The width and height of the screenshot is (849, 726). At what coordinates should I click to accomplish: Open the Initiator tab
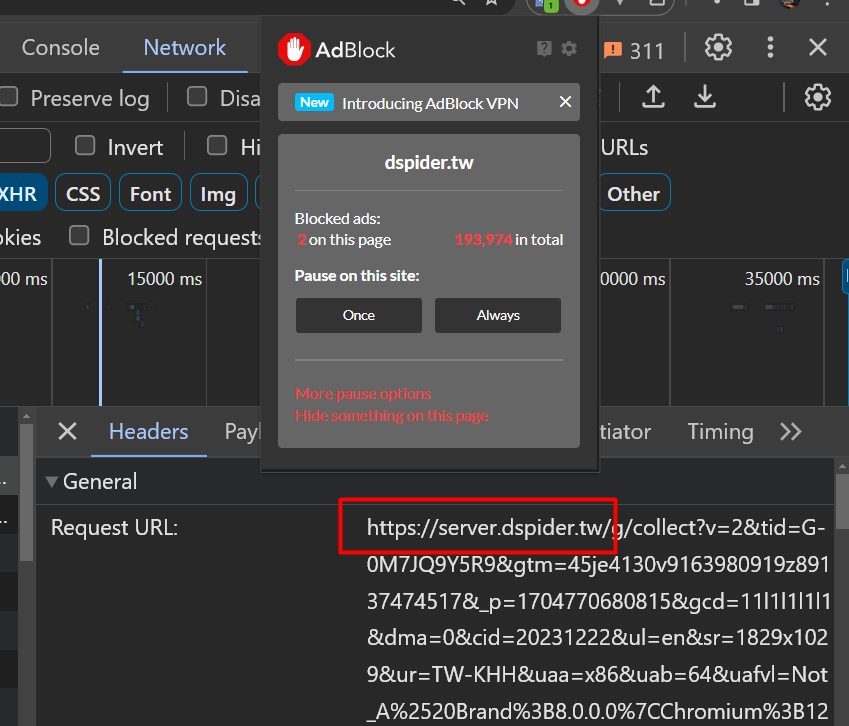(625, 432)
